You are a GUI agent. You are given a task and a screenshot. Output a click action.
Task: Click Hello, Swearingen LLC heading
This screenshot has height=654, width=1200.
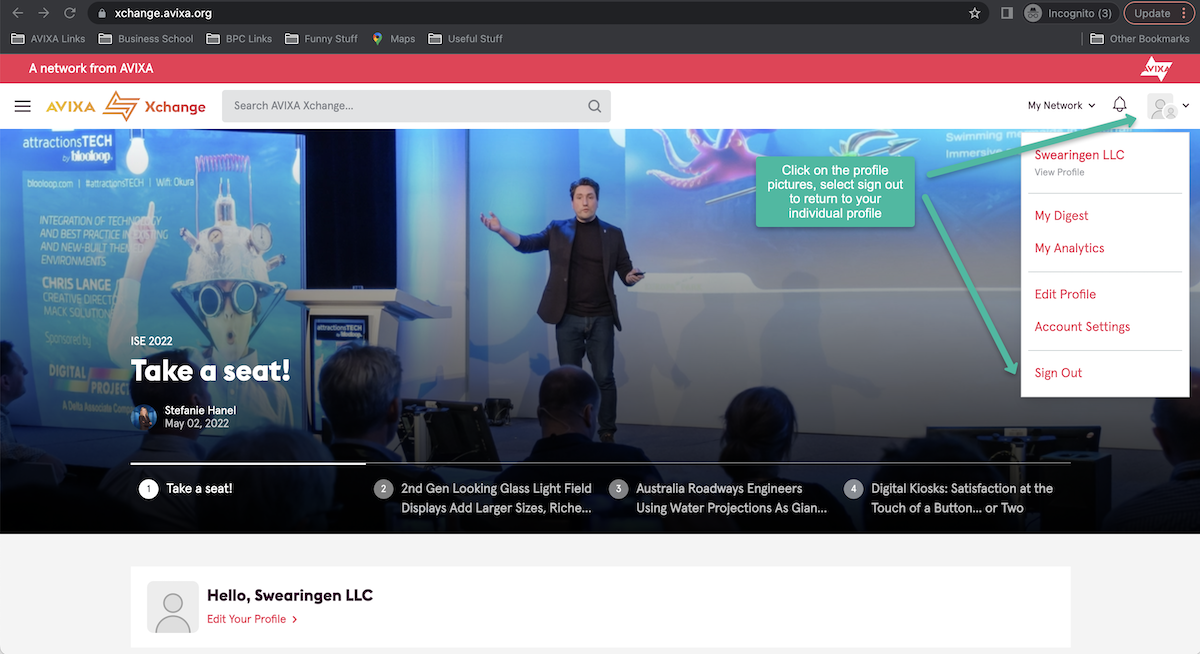290,596
